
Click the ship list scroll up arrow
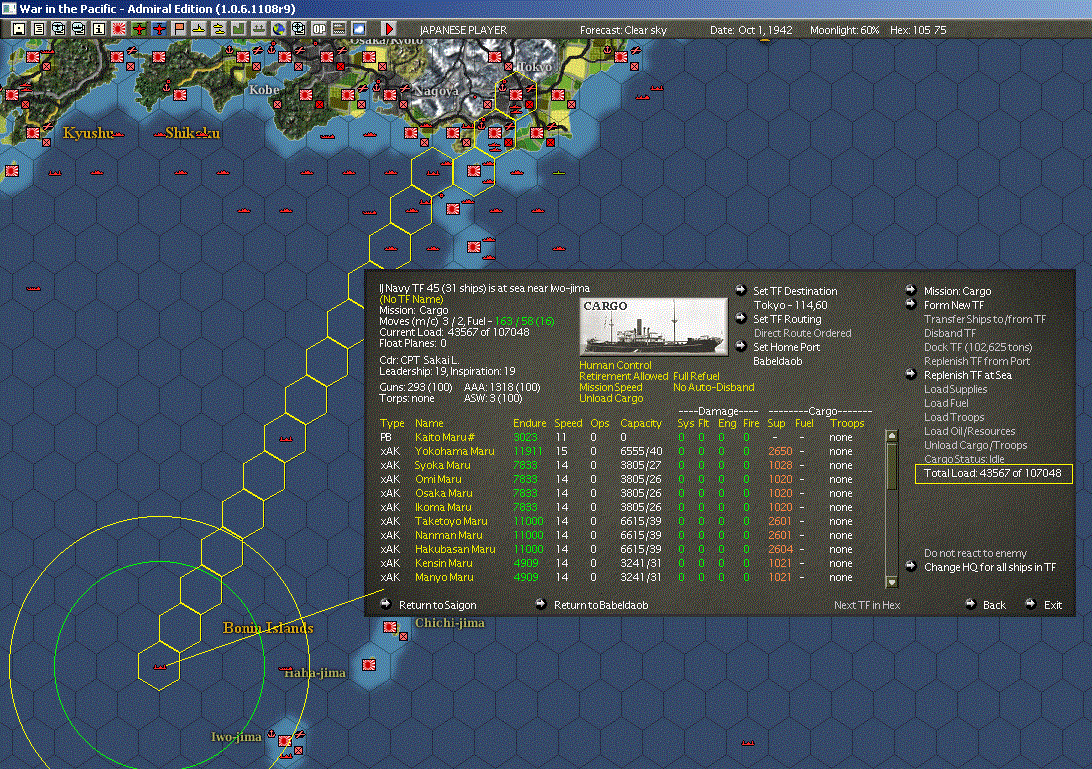(x=891, y=436)
